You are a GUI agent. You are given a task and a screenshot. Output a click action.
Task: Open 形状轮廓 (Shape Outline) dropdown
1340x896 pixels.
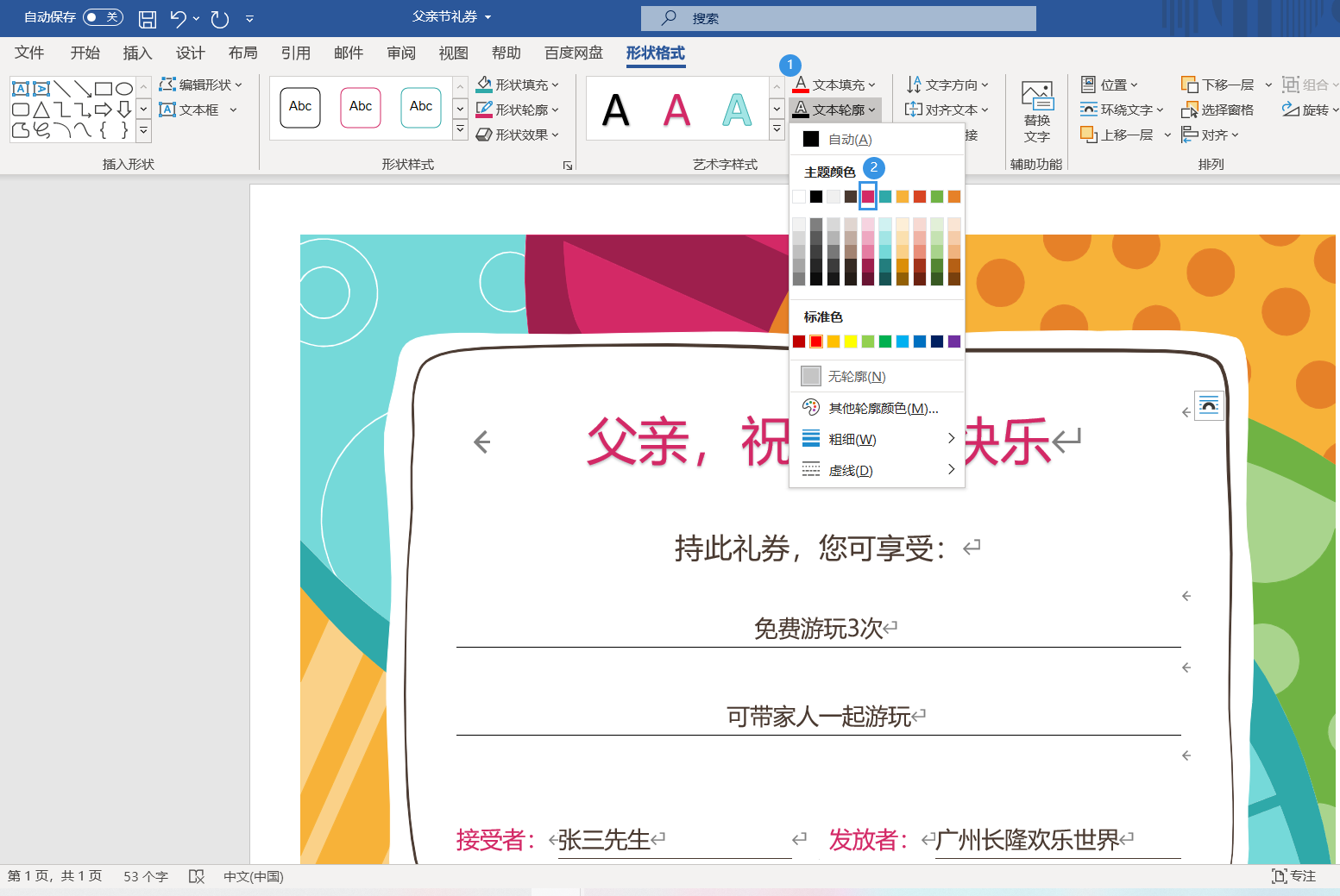(x=518, y=110)
